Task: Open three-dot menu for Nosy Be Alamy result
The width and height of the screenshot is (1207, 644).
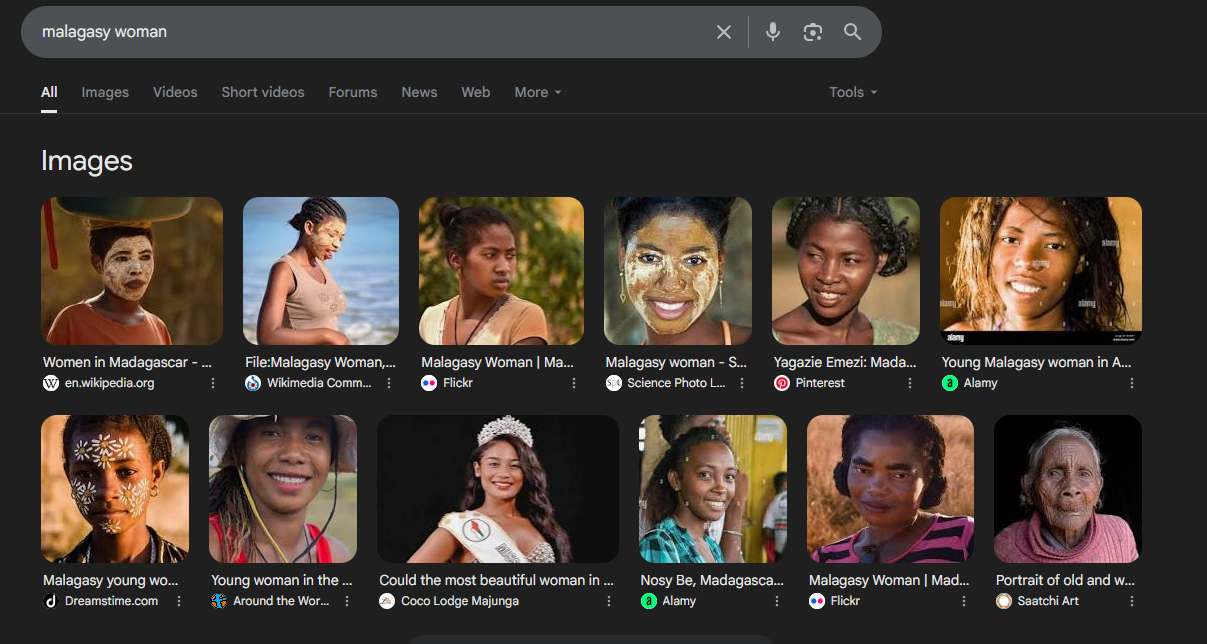Action: (x=777, y=601)
